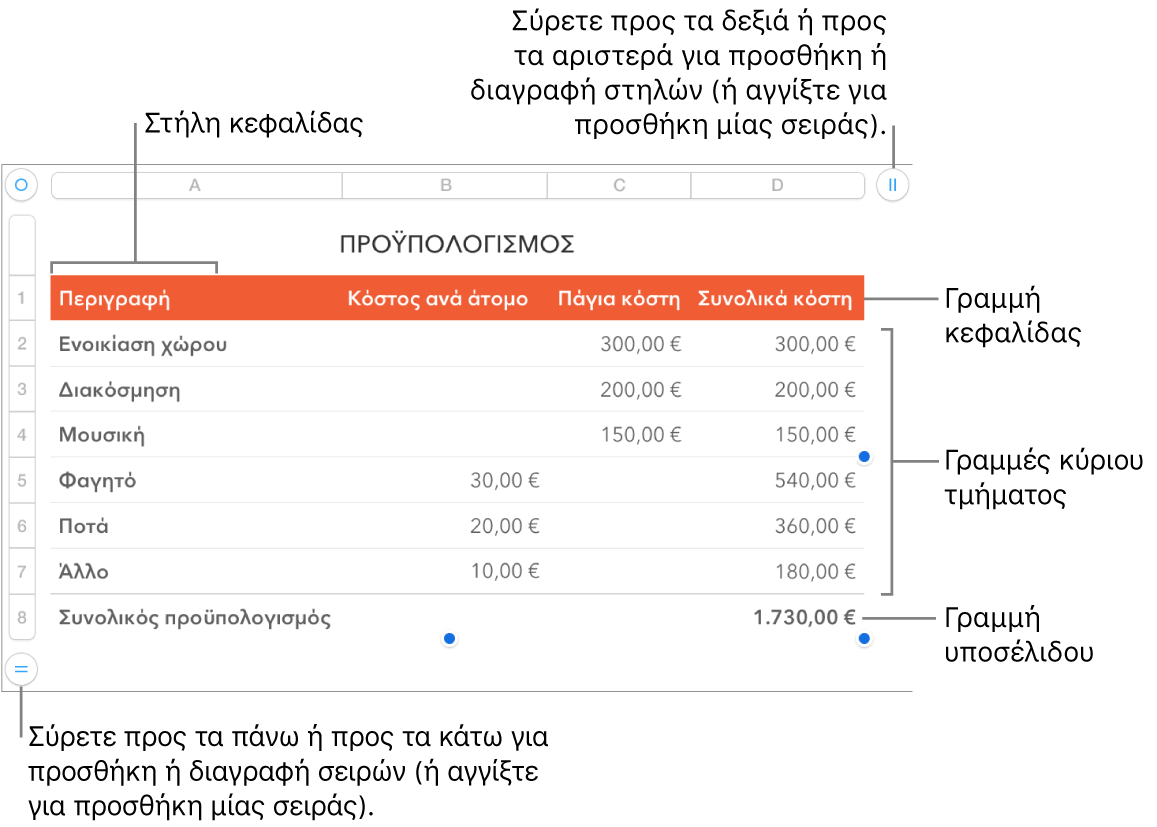
Task: Click the 10,00 € per-person cost cell
Action: click(x=445, y=572)
